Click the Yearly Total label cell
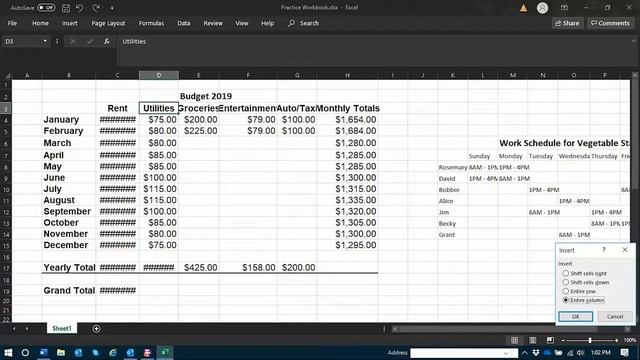This screenshot has width=640, height=360. point(69,268)
